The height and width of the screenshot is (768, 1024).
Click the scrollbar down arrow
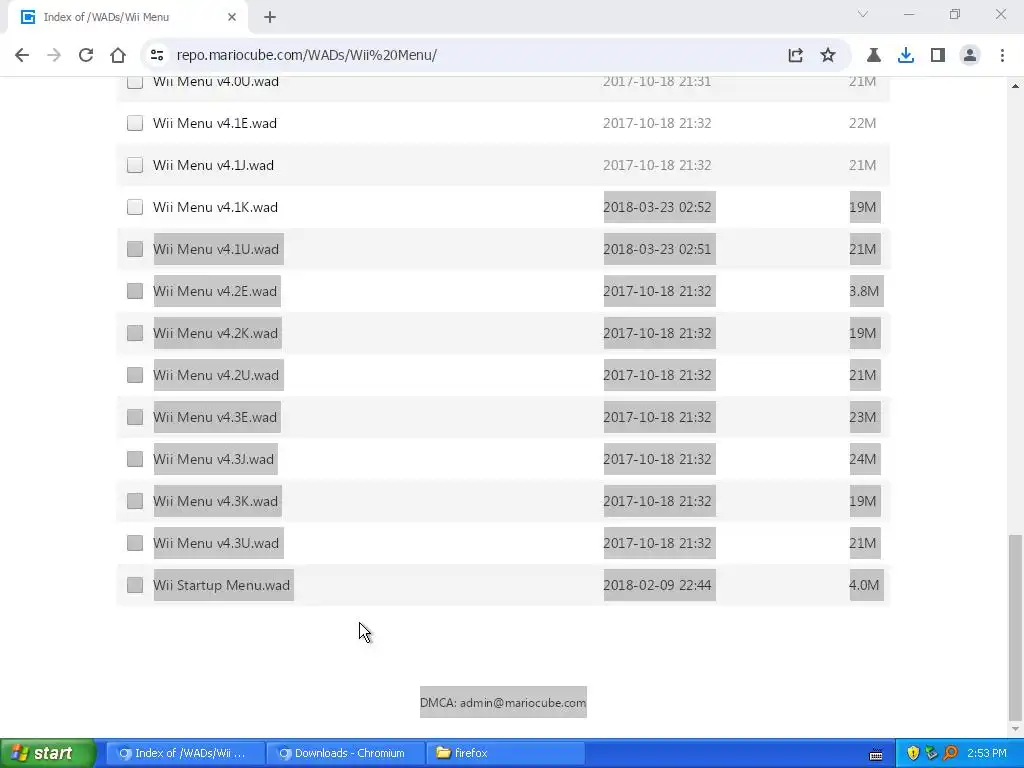(1015, 729)
